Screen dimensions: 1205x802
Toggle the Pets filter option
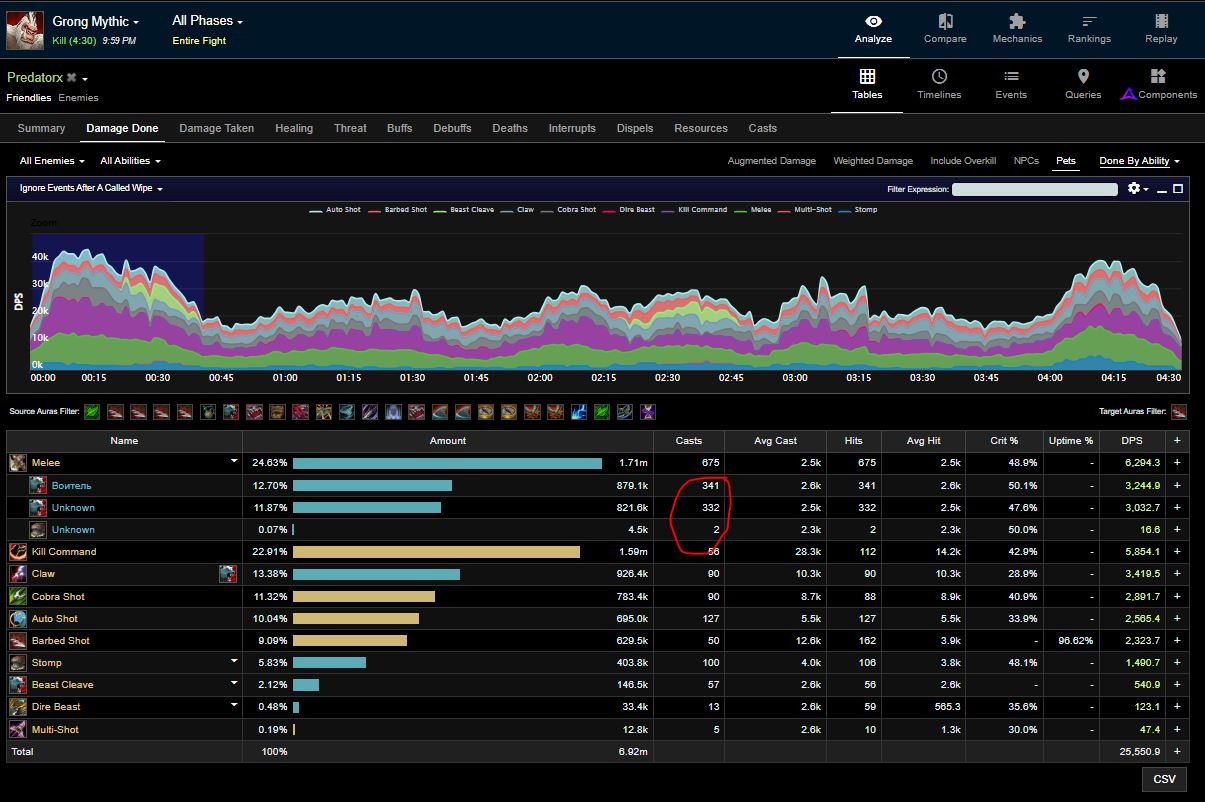pos(1066,161)
